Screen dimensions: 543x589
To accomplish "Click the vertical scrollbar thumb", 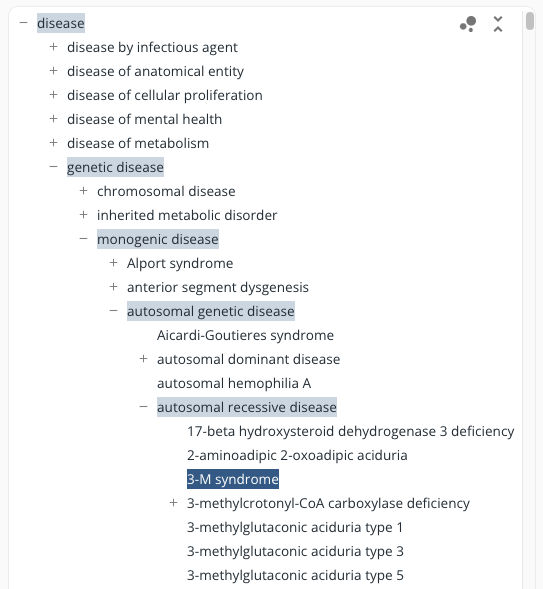I will (530, 21).
